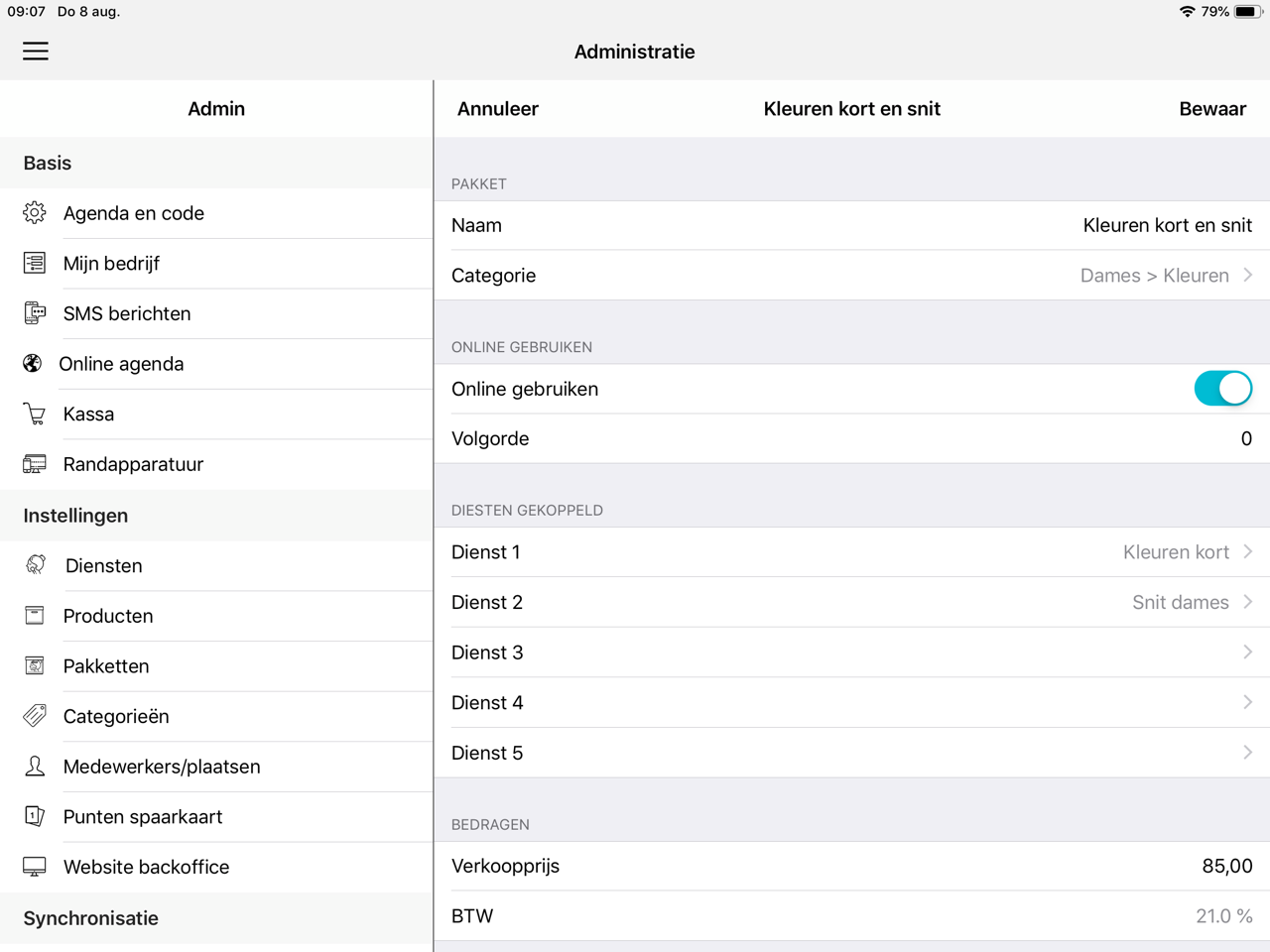Screen dimensions: 1270x952
Task: Click the Diensten icon
Action: click(36, 565)
